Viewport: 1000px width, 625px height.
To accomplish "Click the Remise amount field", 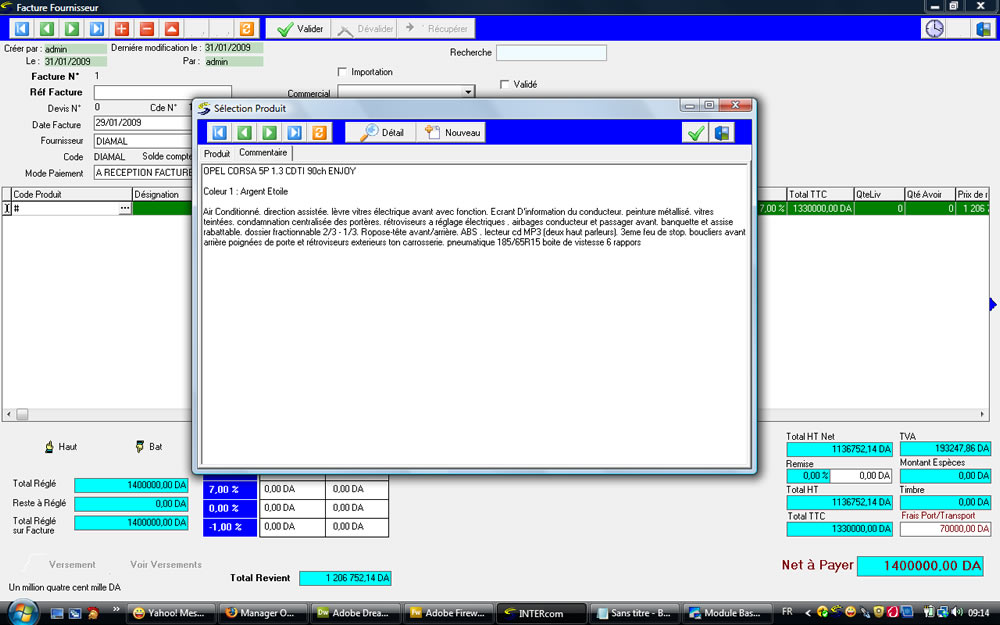I will [x=861, y=476].
